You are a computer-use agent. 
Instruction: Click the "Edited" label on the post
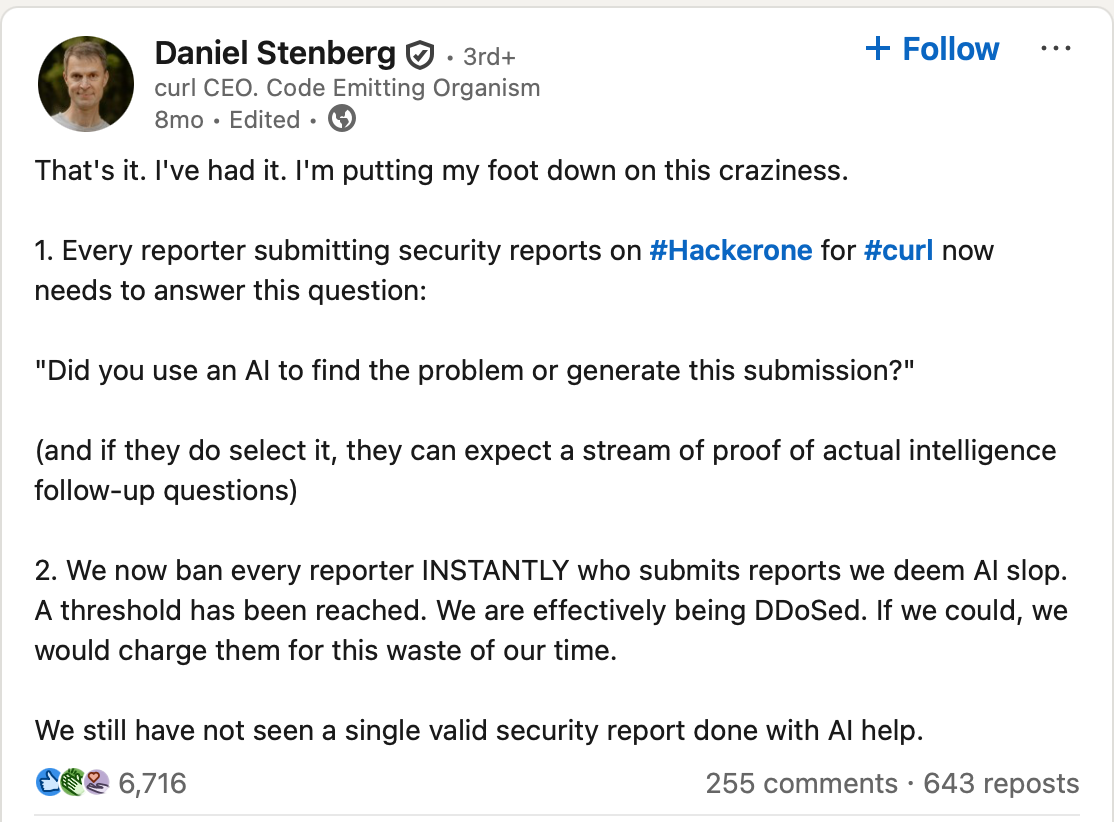pos(265,120)
